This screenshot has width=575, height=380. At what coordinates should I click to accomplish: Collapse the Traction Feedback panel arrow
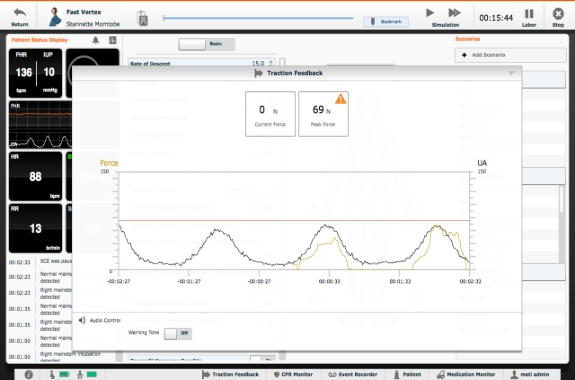click(x=512, y=73)
